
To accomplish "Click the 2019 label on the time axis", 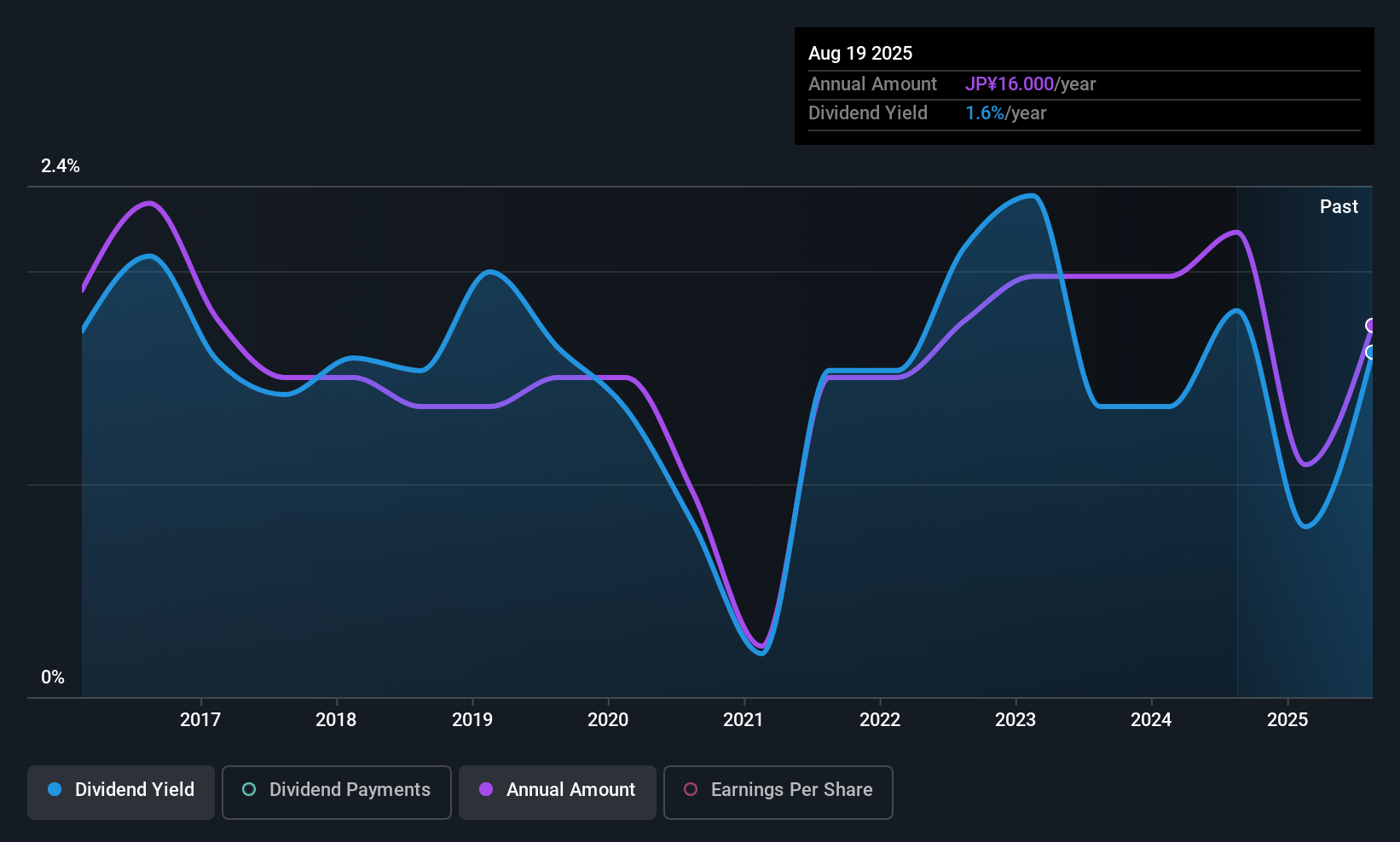I will click(x=472, y=719).
